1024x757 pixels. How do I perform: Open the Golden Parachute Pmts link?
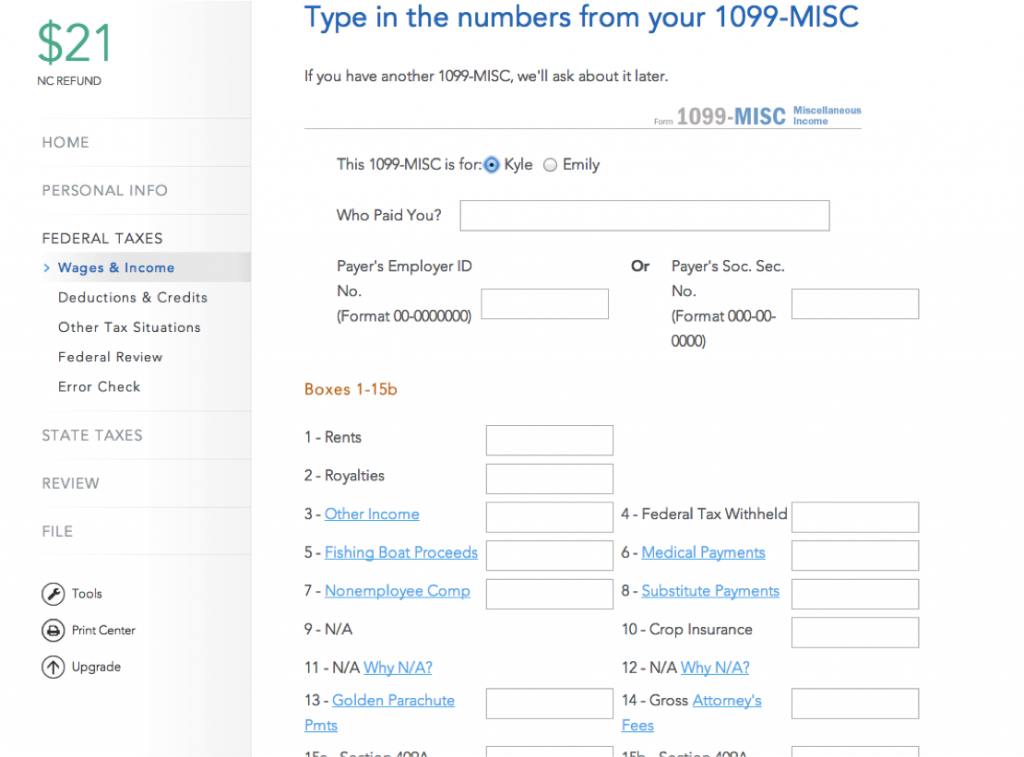coord(392,700)
